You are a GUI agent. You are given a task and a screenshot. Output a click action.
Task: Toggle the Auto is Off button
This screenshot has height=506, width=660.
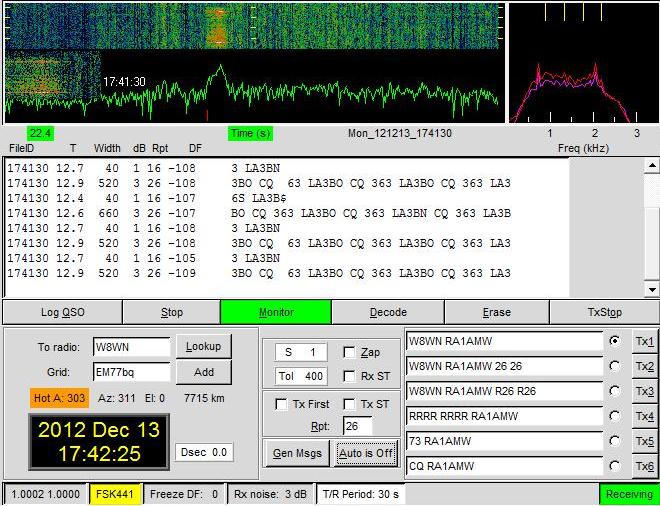[365, 453]
